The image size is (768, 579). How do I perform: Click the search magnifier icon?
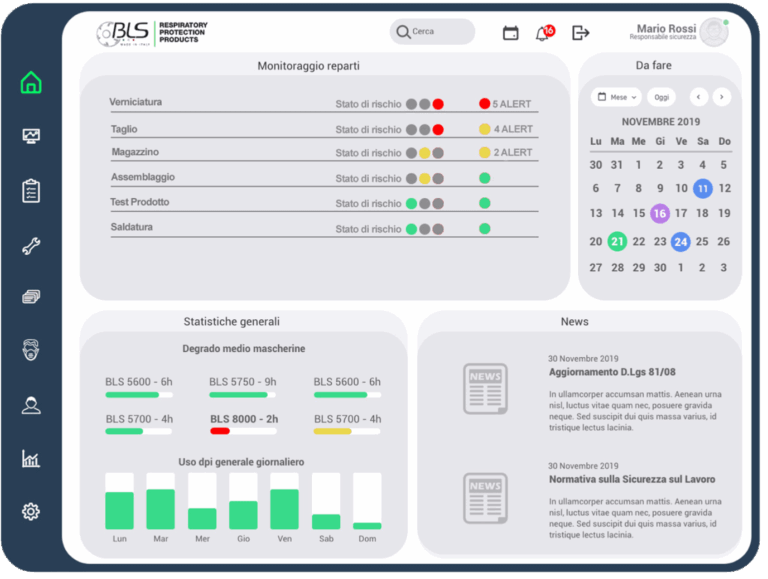403,32
